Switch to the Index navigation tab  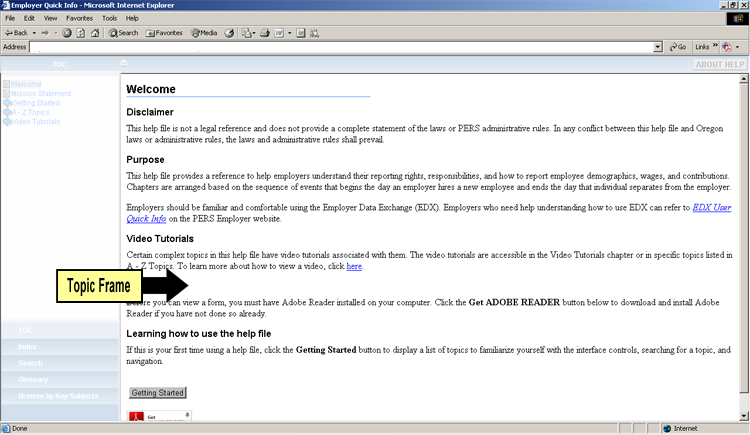(x=27, y=346)
